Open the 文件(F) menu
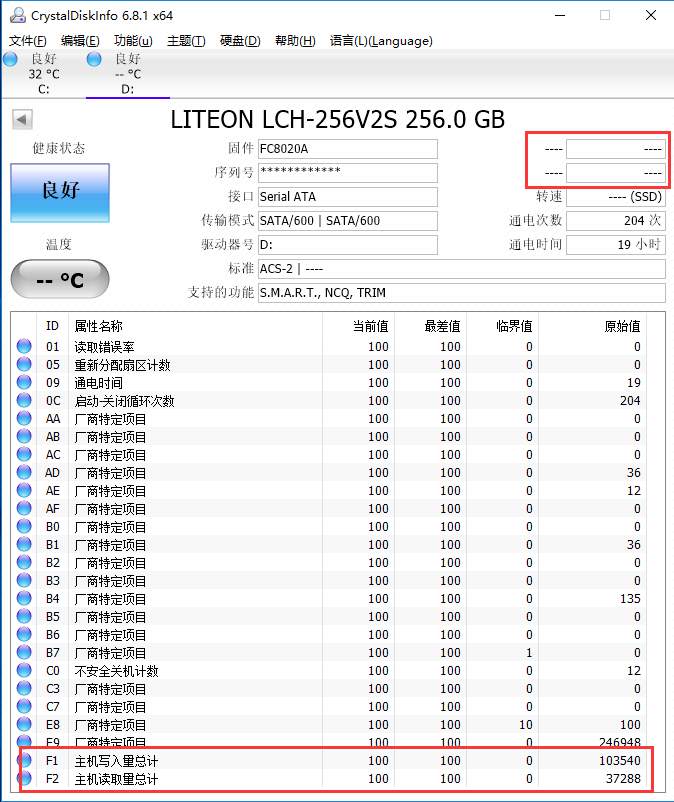The image size is (674, 802). (x=28, y=41)
